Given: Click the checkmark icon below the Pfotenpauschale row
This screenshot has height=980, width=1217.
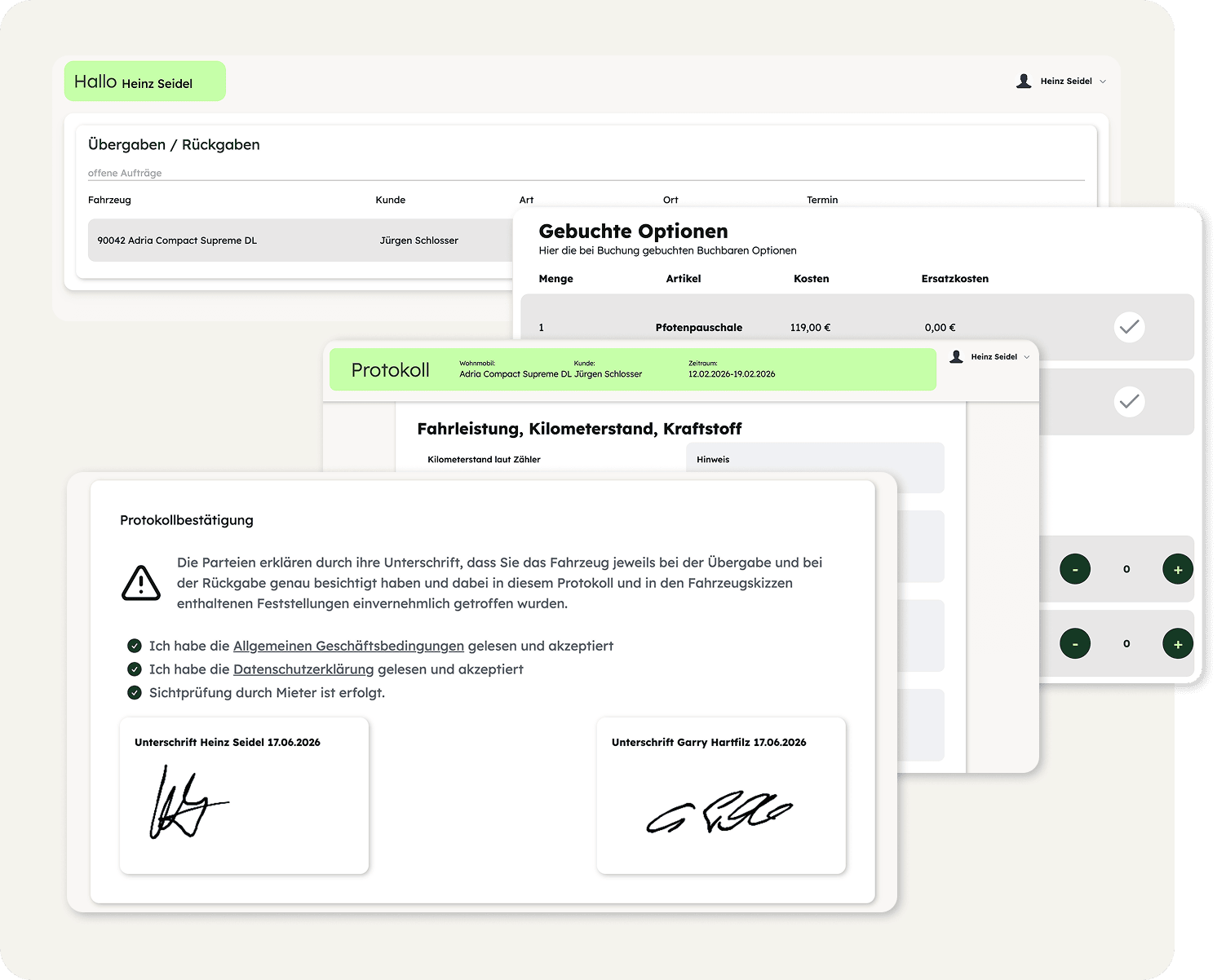Looking at the screenshot, I should tap(1129, 401).
